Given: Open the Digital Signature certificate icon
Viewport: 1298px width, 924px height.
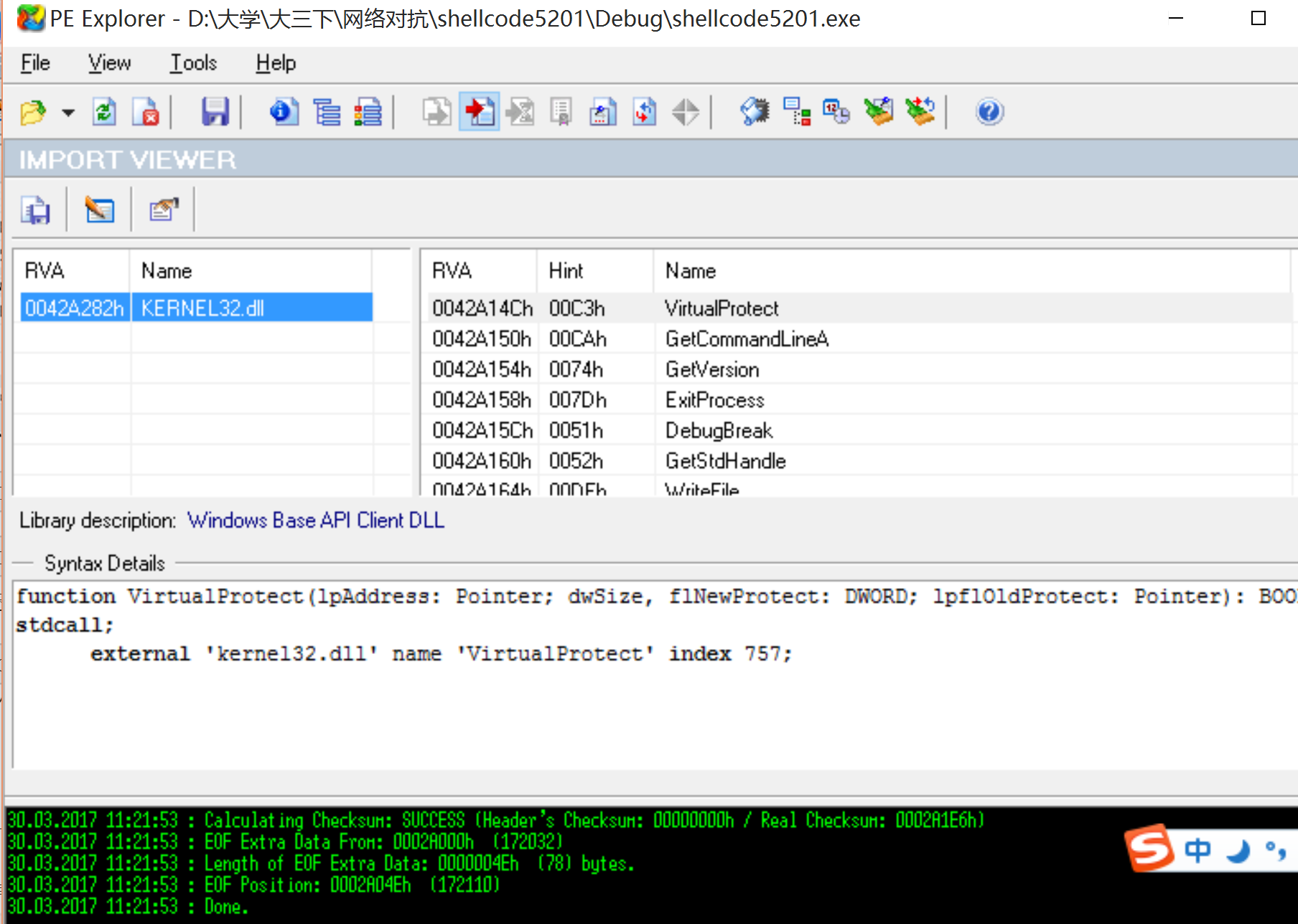Looking at the screenshot, I should pos(561,112).
